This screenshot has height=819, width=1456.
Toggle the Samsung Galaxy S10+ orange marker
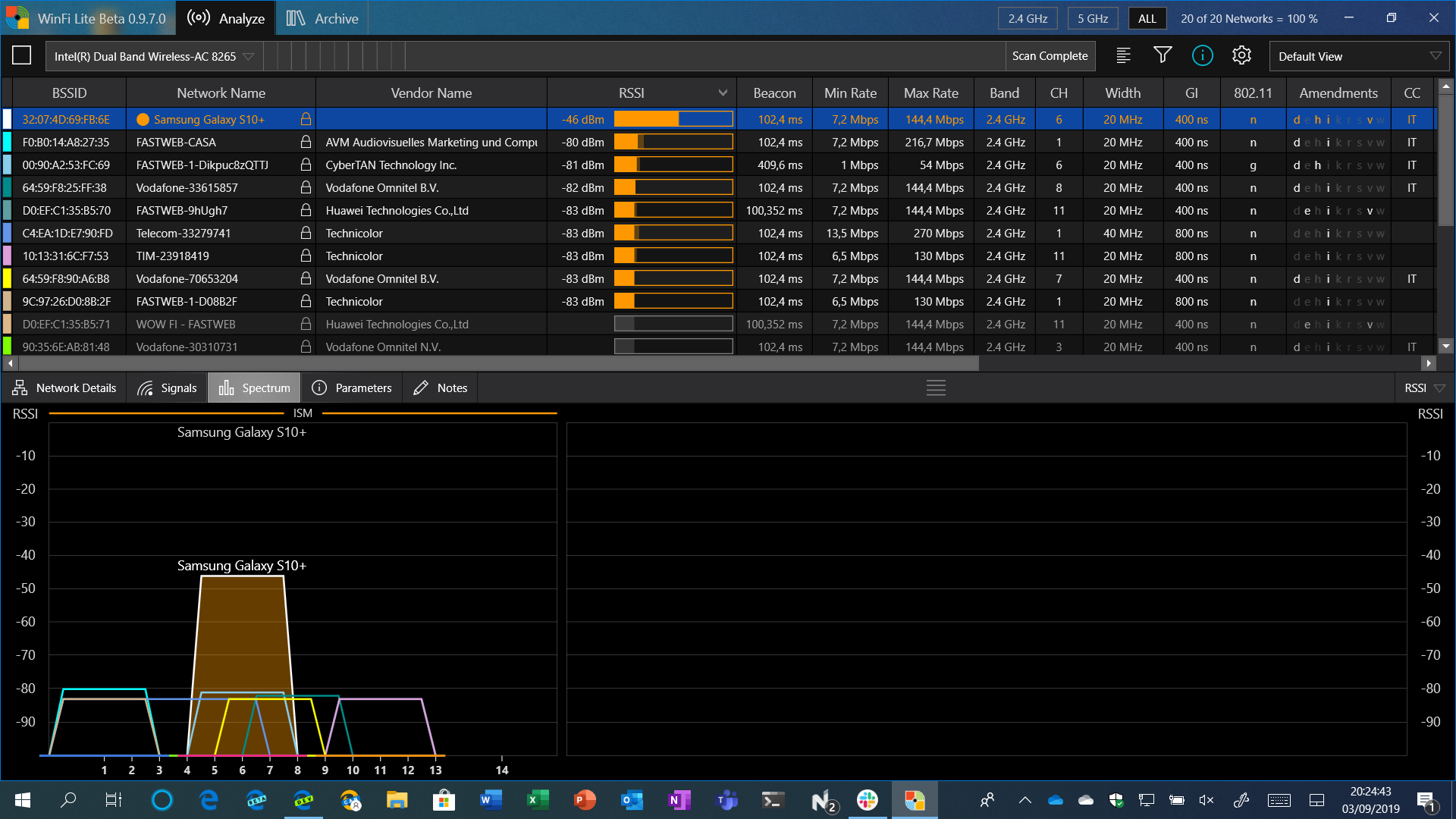tap(143, 119)
